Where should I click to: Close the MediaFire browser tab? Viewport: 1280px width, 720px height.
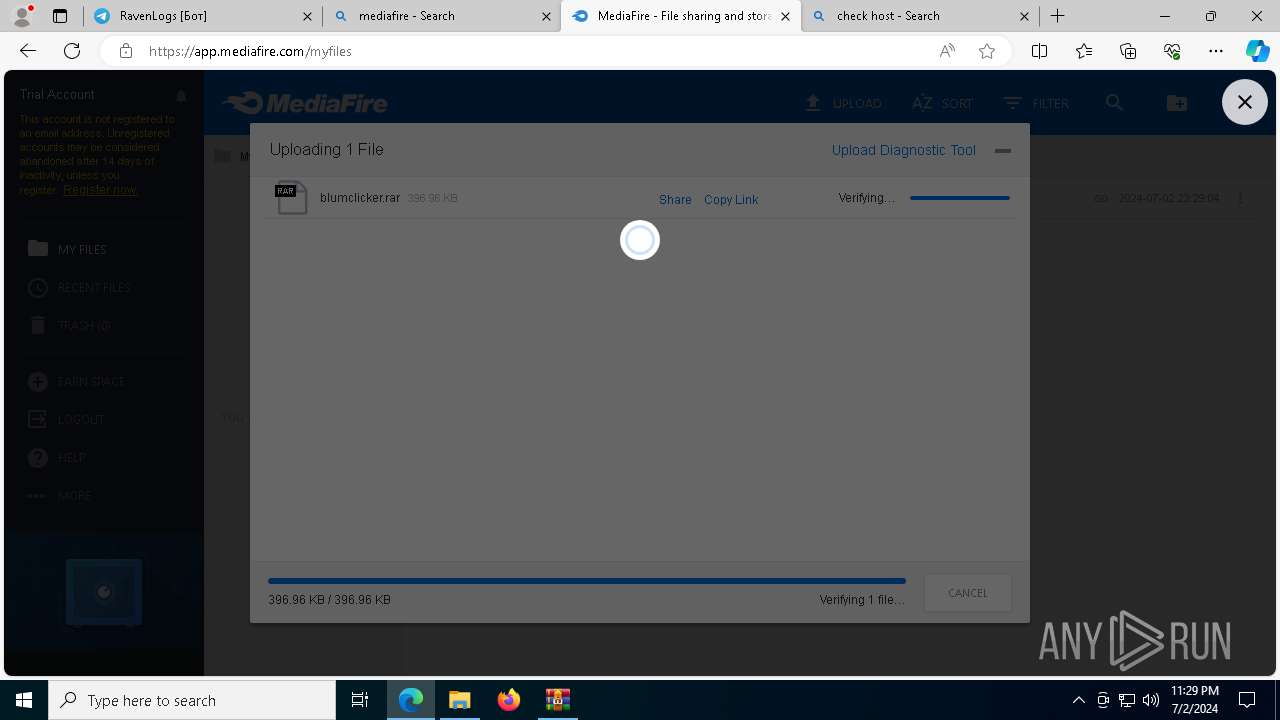coord(786,16)
